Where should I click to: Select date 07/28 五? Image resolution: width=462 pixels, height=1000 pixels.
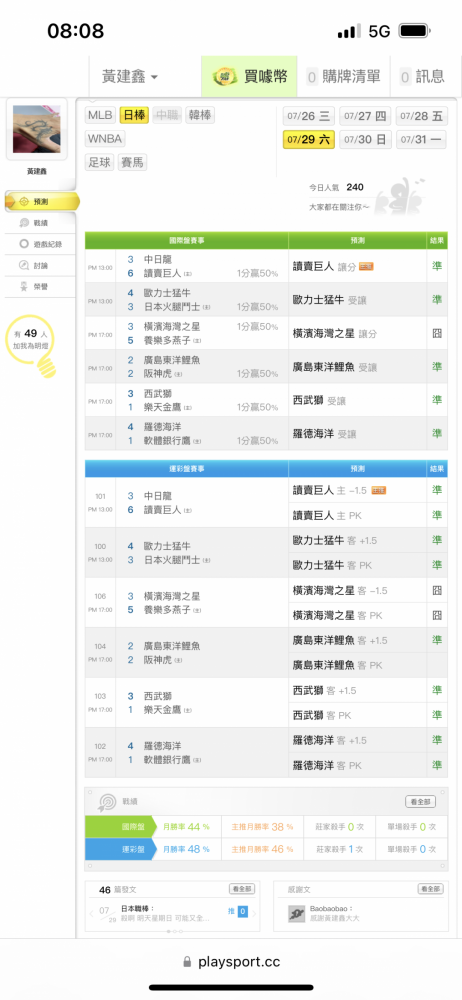coord(422,116)
